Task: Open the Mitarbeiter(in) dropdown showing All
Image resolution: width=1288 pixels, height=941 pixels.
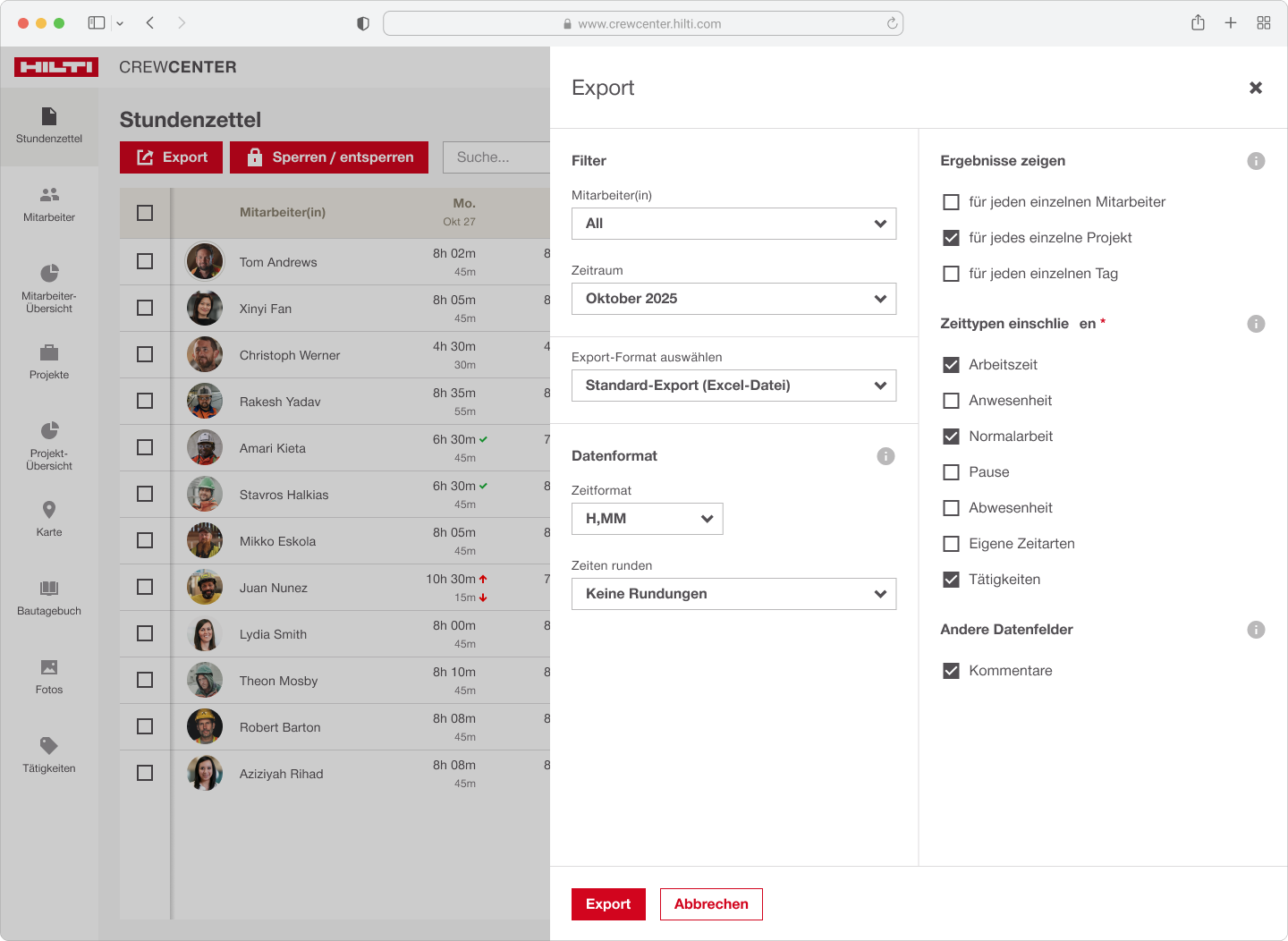Action: click(x=733, y=224)
